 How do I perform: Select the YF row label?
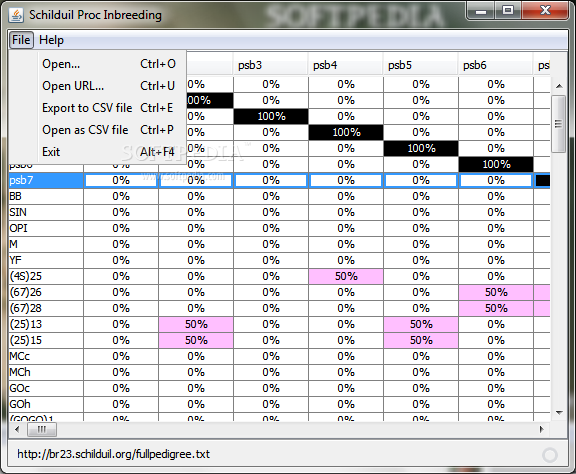pyautogui.click(x=46, y=260)
